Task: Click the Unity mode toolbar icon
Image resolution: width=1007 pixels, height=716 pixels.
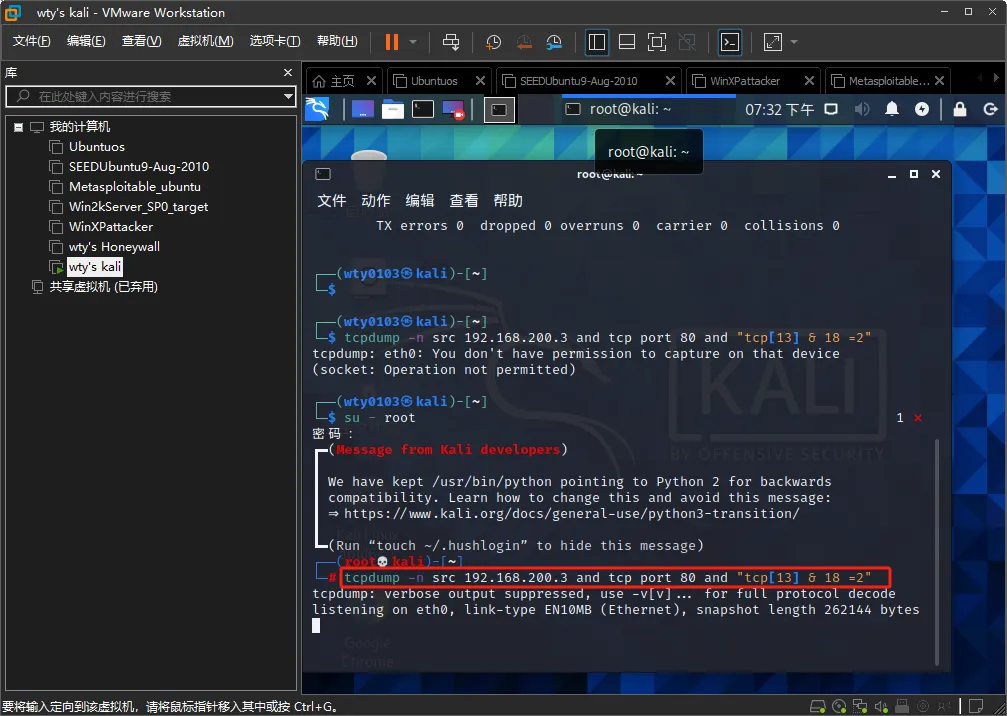Action: click(x=687, y=42)
